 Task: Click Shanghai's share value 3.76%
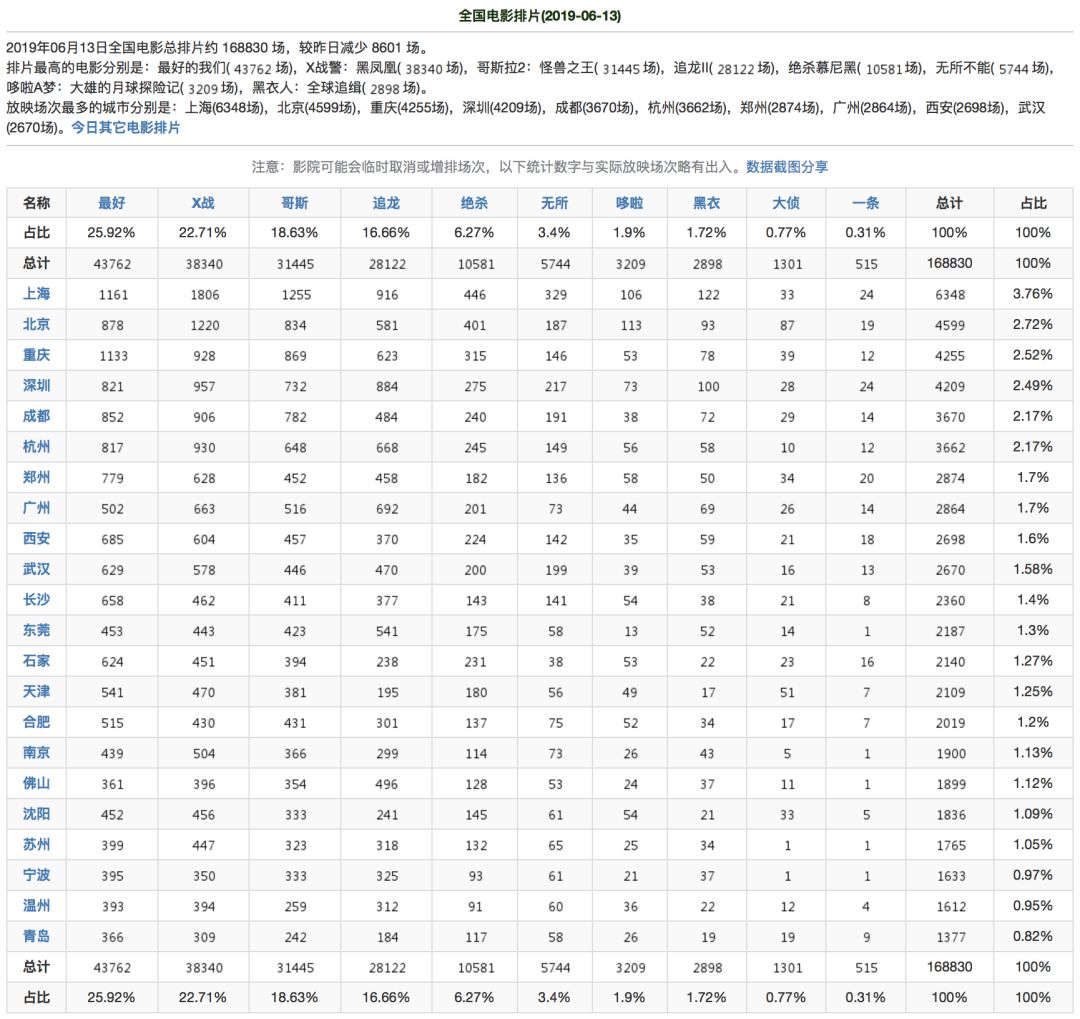pyautogui.click(x=1032, y=294)
